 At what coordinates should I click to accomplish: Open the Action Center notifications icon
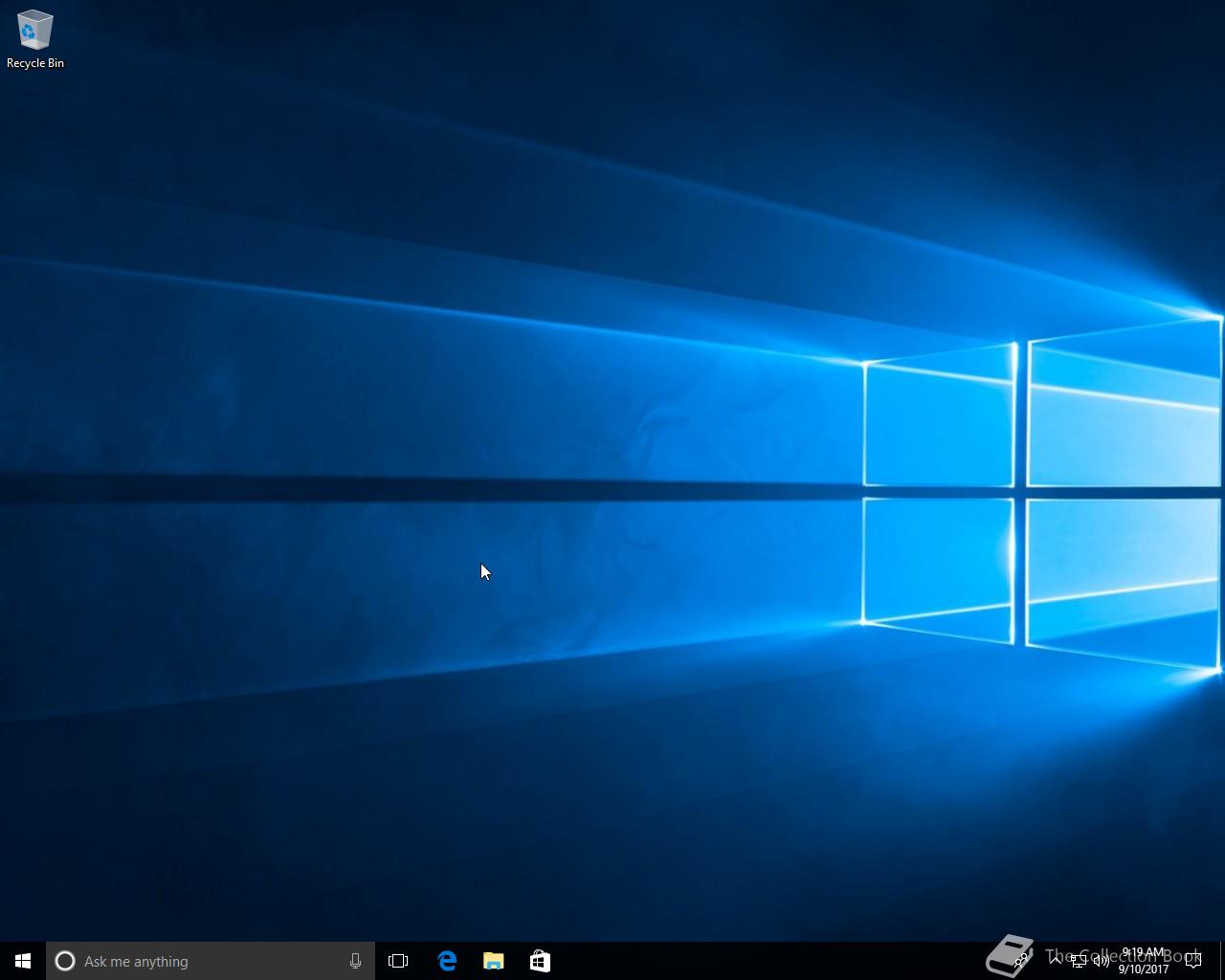point(1193,961)
